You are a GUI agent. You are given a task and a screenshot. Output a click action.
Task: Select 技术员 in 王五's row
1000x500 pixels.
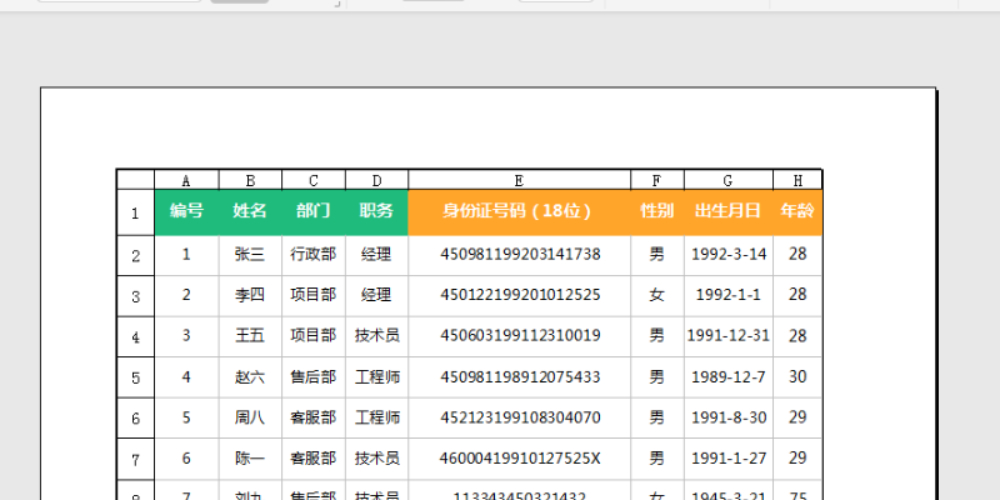click(376, 336)
